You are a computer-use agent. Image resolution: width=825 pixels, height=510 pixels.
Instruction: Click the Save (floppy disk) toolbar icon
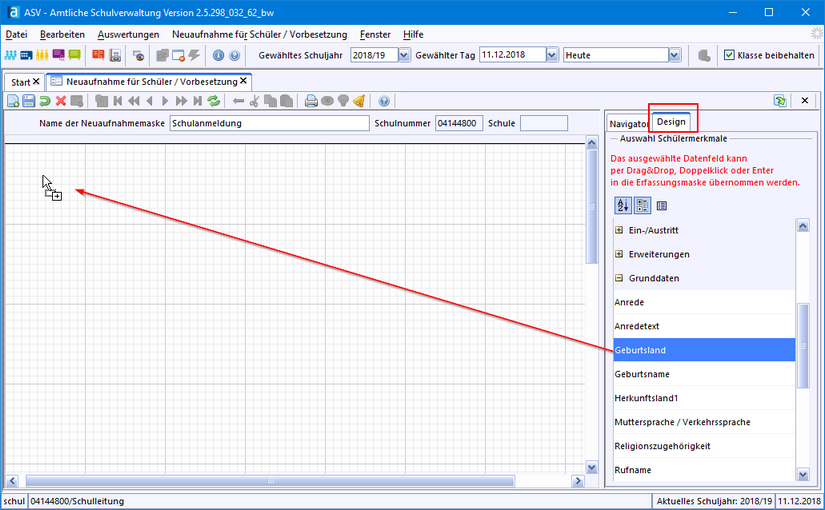pyautogui.click(x=28, y=101)
